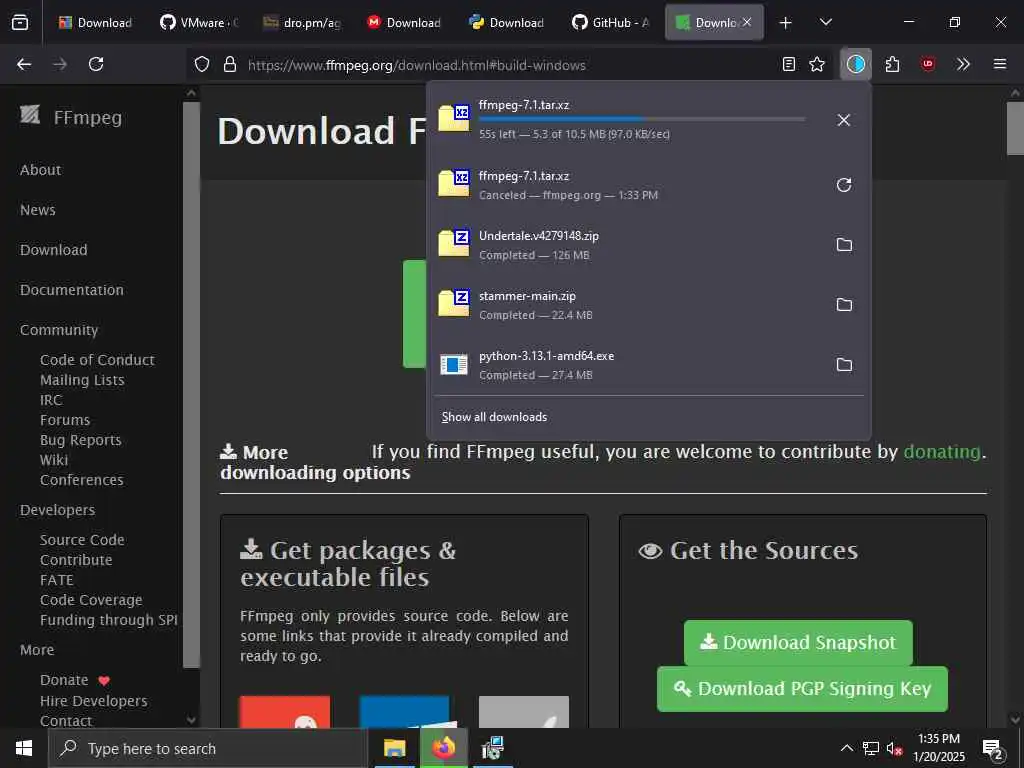Go back to previous page
Screen dimensions: 1024x768
click(24, 64)
